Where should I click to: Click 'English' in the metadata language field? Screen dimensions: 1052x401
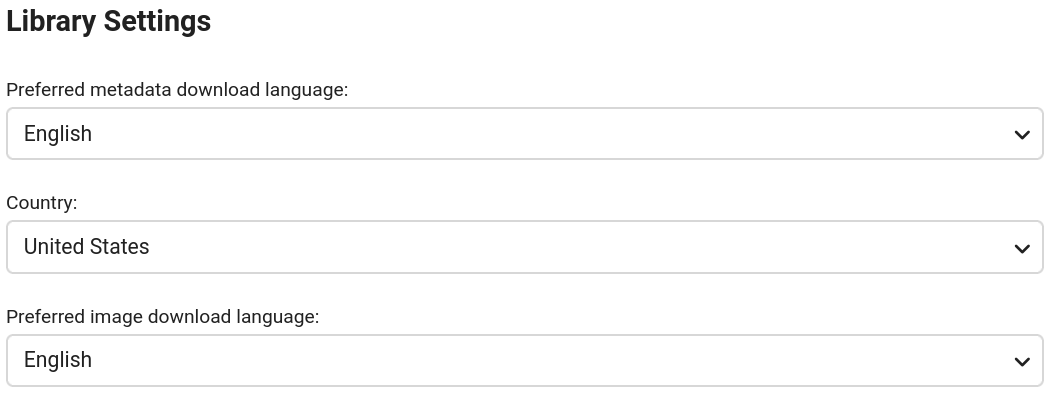tap(58, 134)
